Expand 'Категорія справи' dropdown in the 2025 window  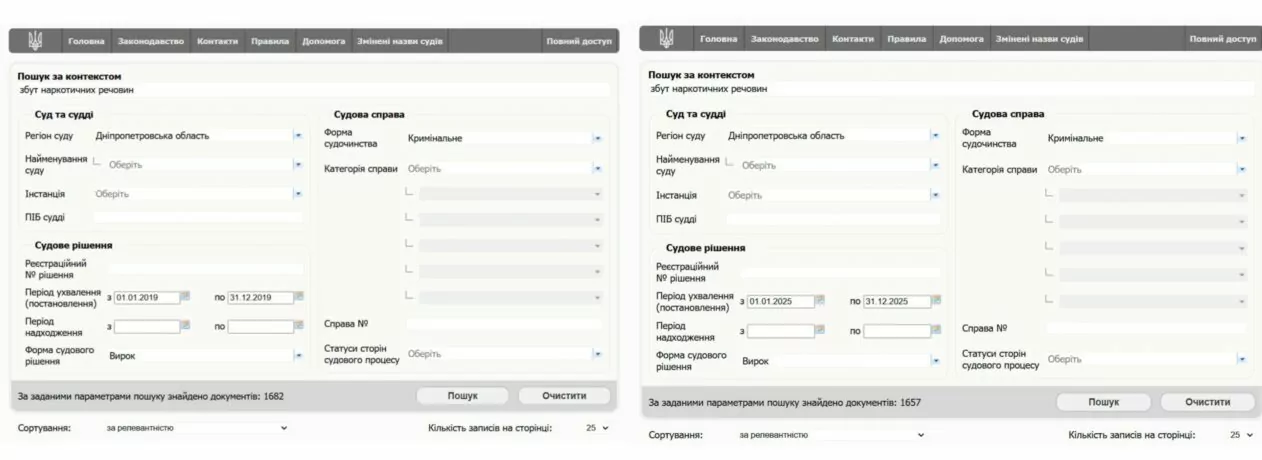(x=1242, y=170)
